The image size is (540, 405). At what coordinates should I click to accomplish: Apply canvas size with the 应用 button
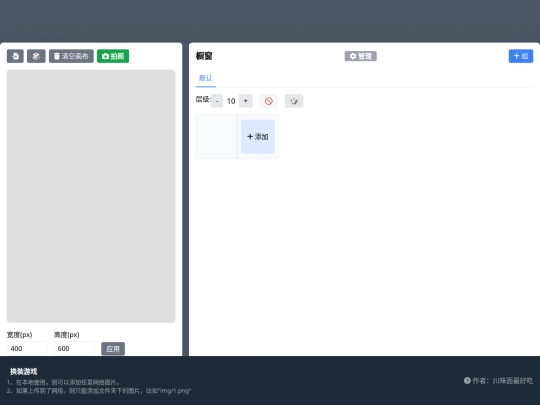tap(113, 349)
